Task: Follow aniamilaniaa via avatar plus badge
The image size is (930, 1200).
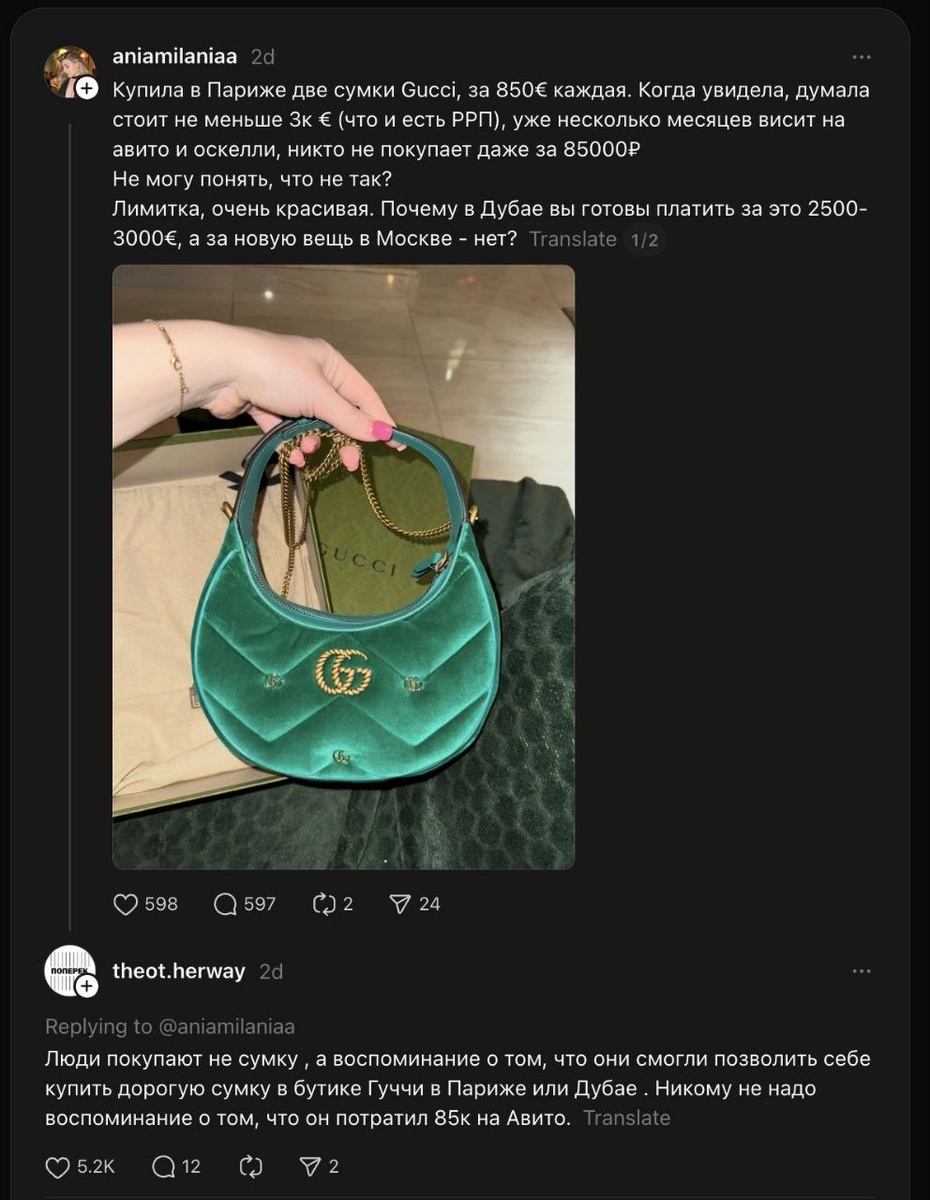Action: point(87,88)
